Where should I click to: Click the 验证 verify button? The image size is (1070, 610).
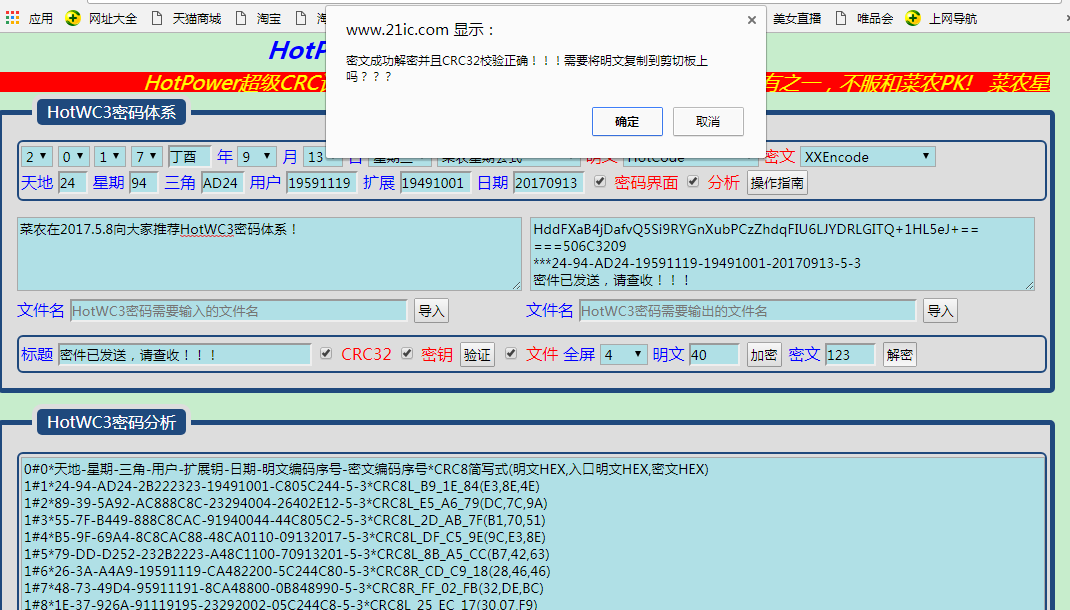pos(477,355)
